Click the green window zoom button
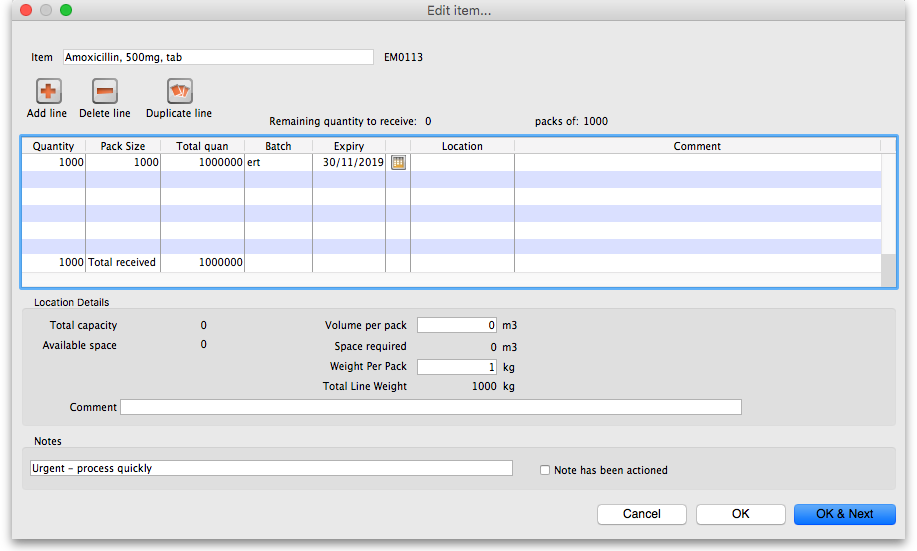This screenshot has width=917, height=551. point(66,10)
